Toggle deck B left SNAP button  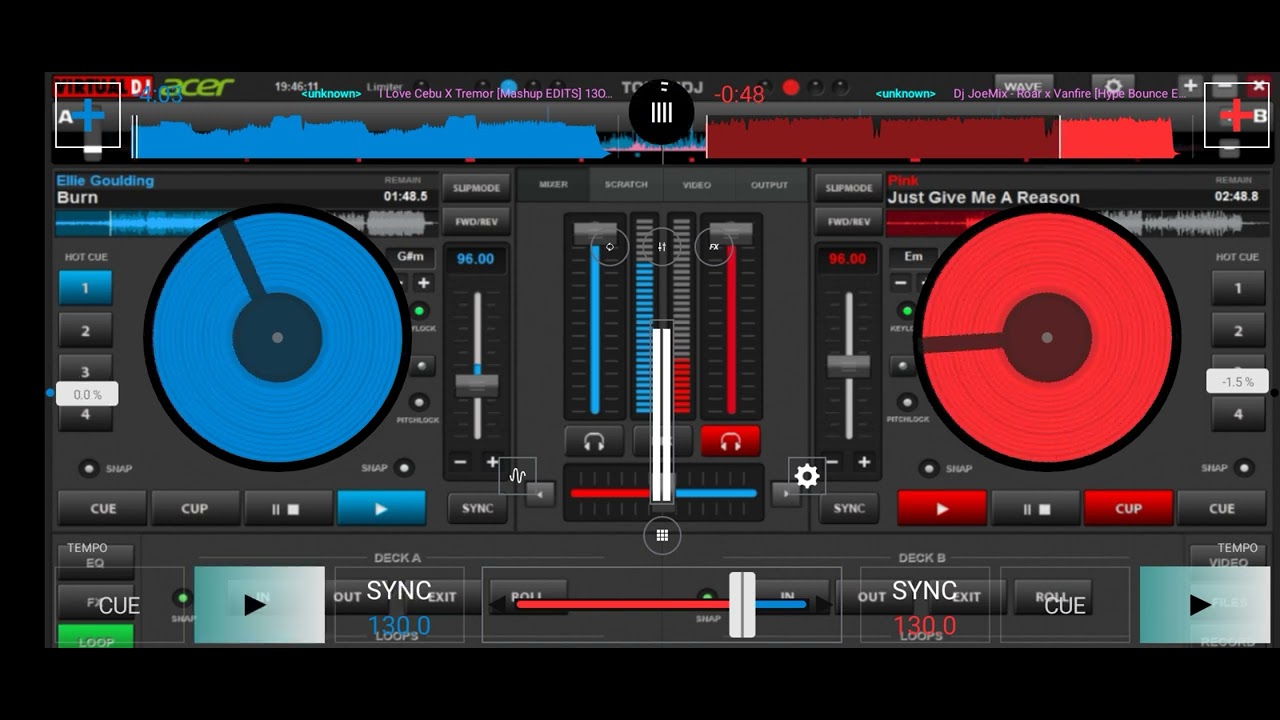coord(929,468)
